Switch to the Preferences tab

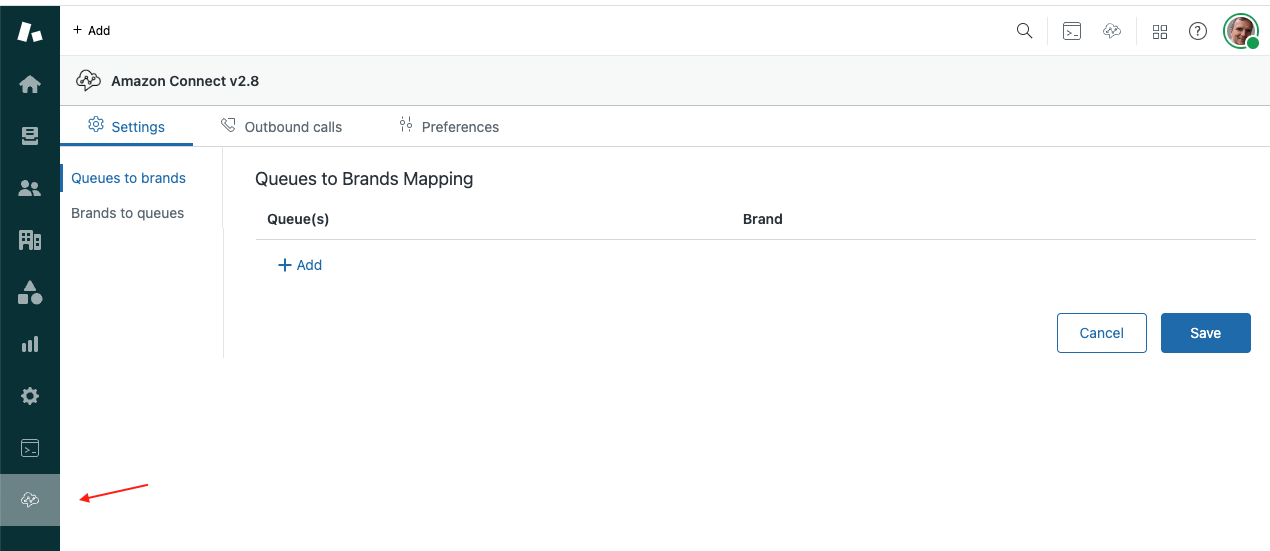(449, 127)
